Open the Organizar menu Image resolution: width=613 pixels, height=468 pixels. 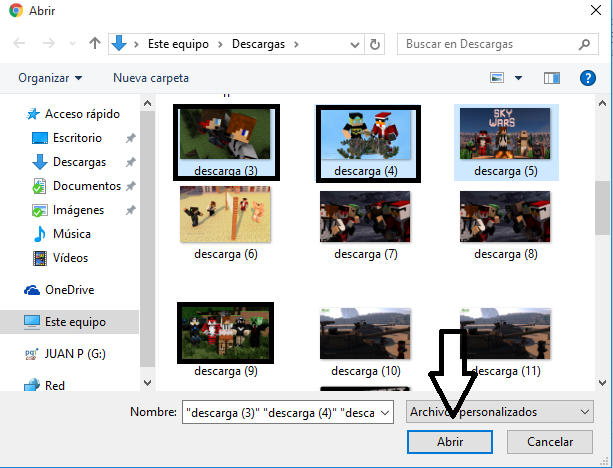50,78
